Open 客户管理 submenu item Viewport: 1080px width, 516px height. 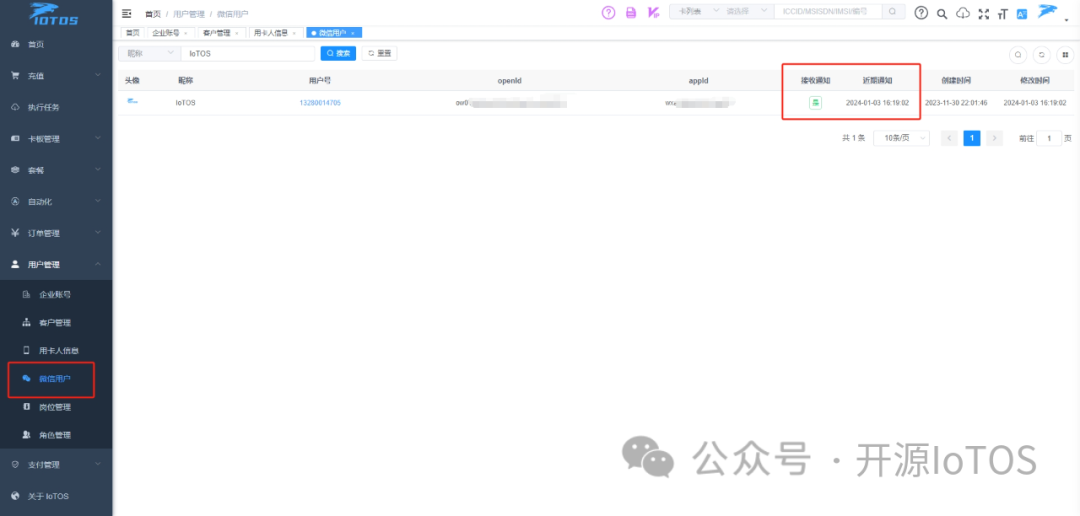[56, 322]
